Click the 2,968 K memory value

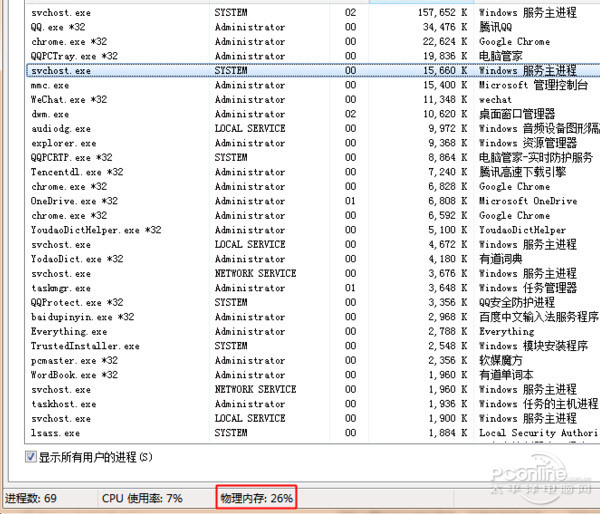tap(448, 317)
